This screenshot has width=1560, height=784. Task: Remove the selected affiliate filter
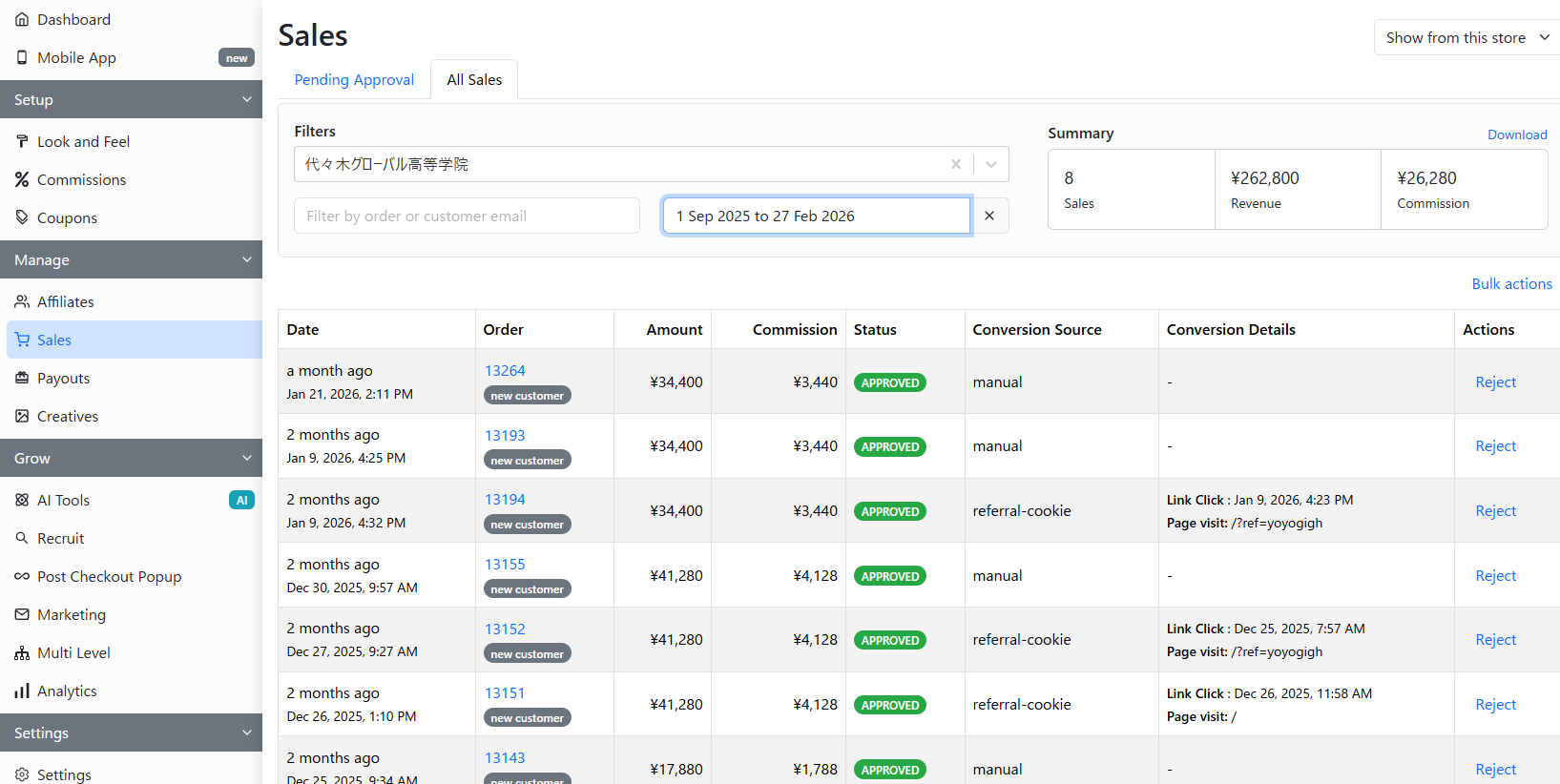955,164
